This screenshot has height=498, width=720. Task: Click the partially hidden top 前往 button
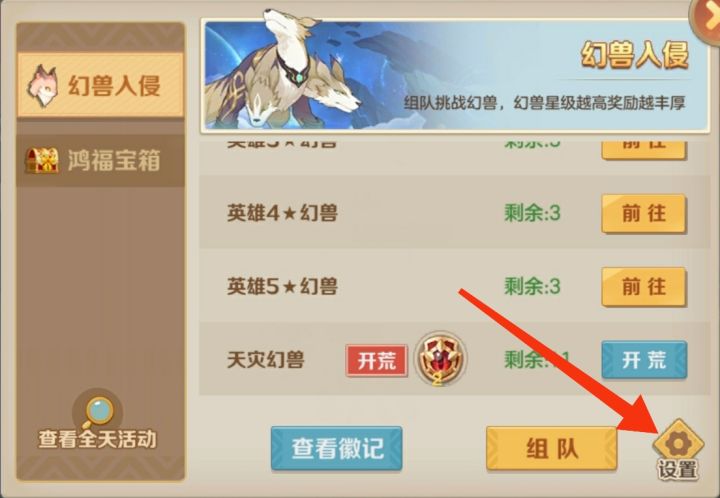(644, 148)
